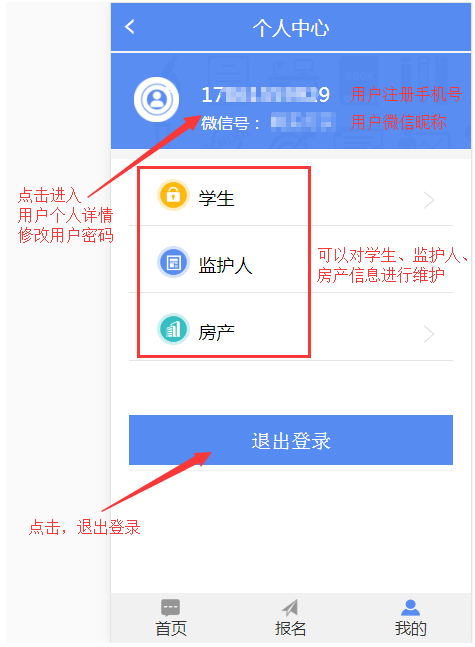Open the 学生 text label
Viewport: 475px width, 647px height.
pos(216,198)
